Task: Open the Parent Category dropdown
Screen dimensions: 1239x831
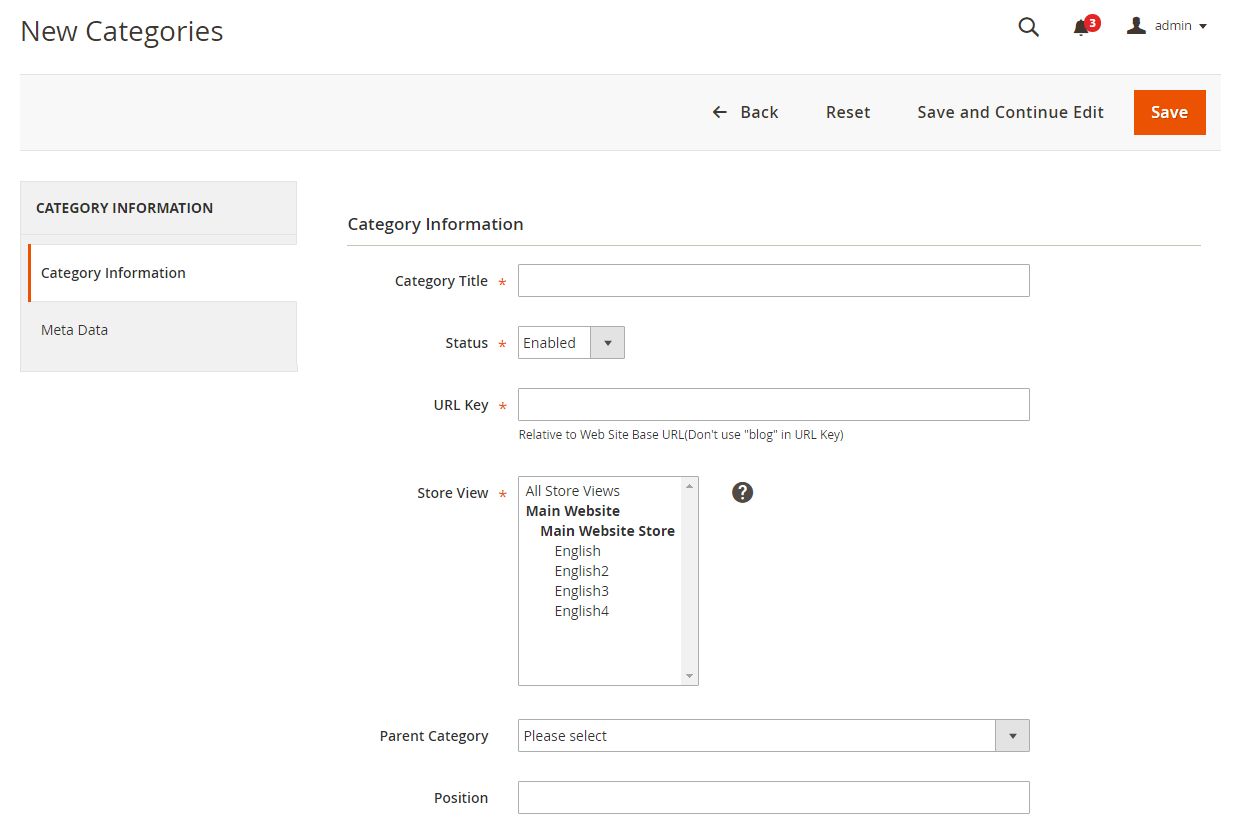Action: click(773, 736)
